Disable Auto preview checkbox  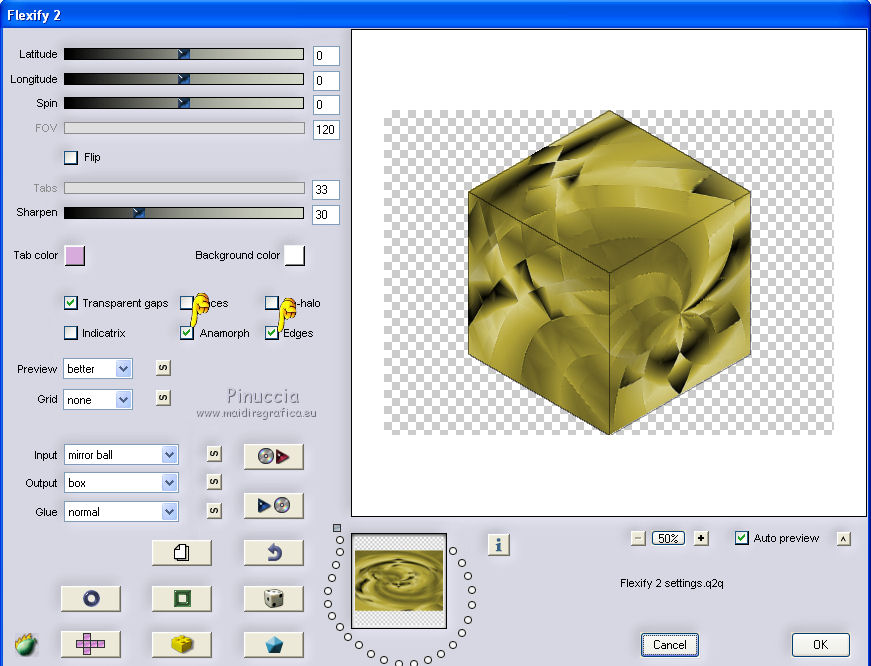[x=742, y=538]
